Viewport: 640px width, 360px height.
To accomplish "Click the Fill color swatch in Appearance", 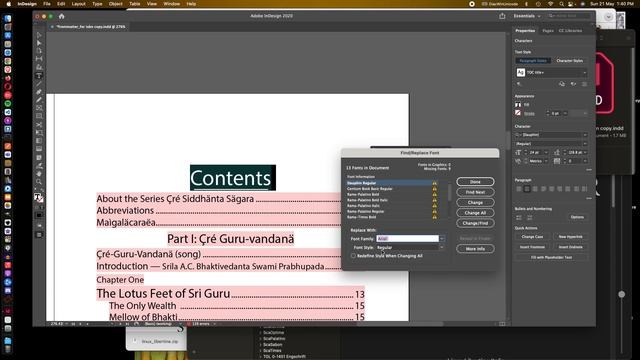I will click(x=518, y=105).
